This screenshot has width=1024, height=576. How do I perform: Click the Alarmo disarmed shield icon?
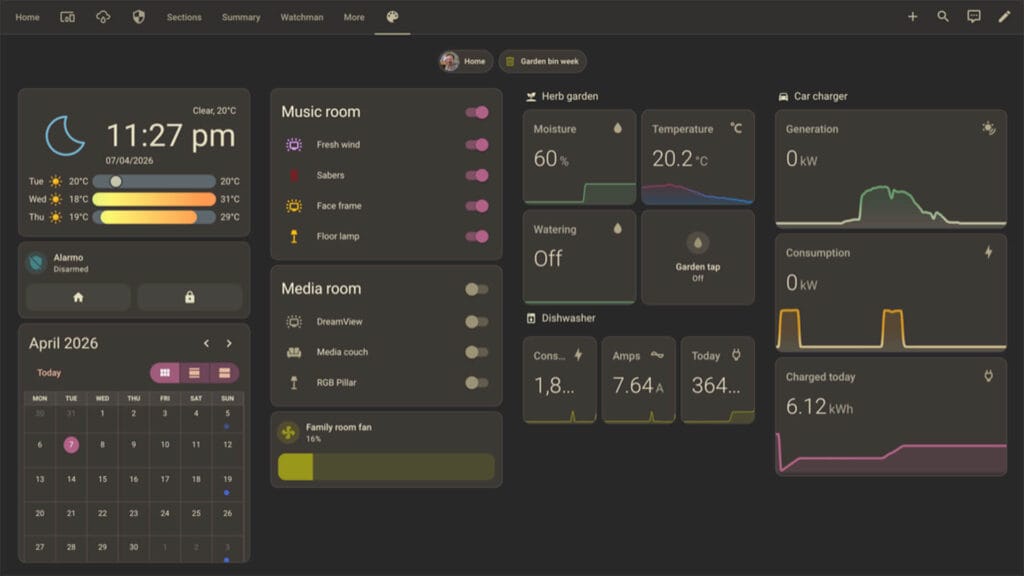point(37,263)
